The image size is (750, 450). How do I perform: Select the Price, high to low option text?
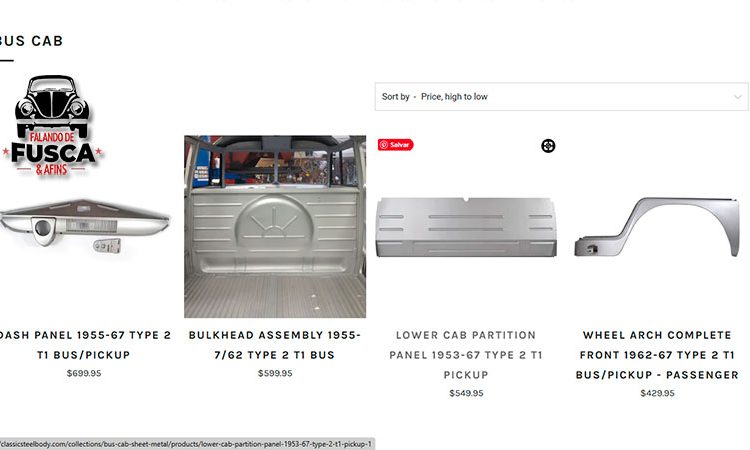coord(454,97)
